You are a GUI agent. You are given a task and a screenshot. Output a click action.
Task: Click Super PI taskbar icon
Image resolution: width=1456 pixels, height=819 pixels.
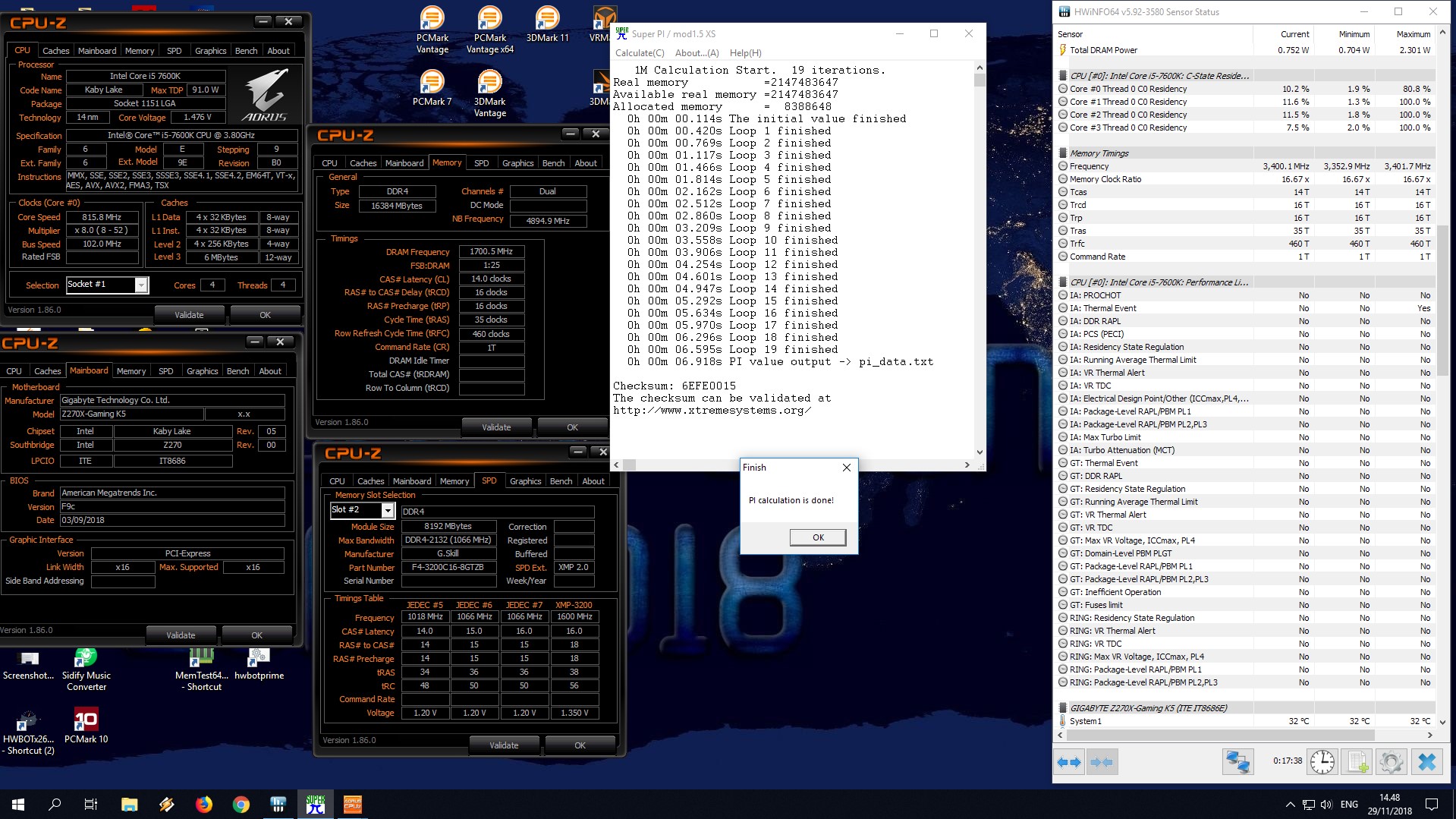pos(316,804)
